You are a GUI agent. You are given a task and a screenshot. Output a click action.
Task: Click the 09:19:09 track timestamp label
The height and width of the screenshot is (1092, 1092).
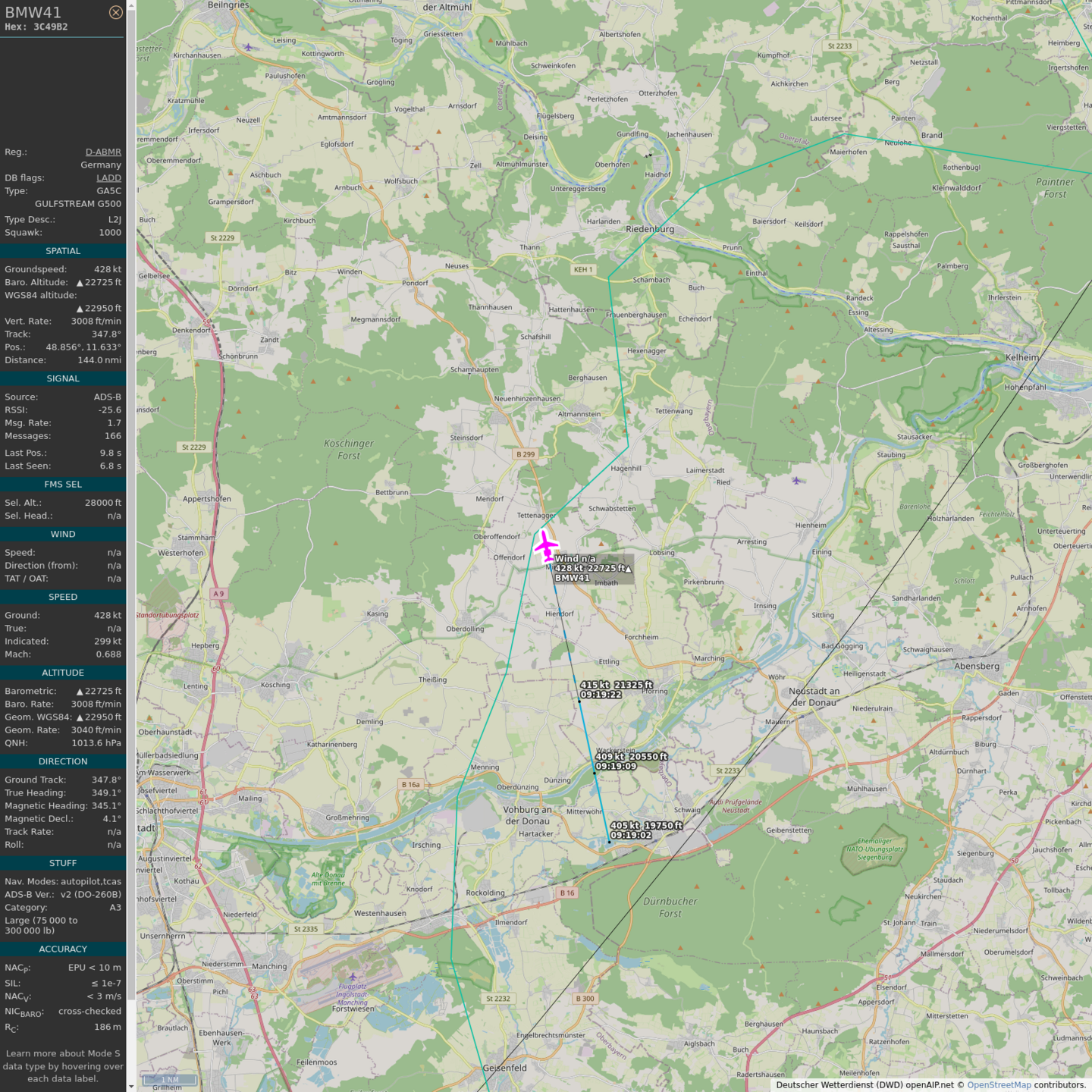(616, 766)
